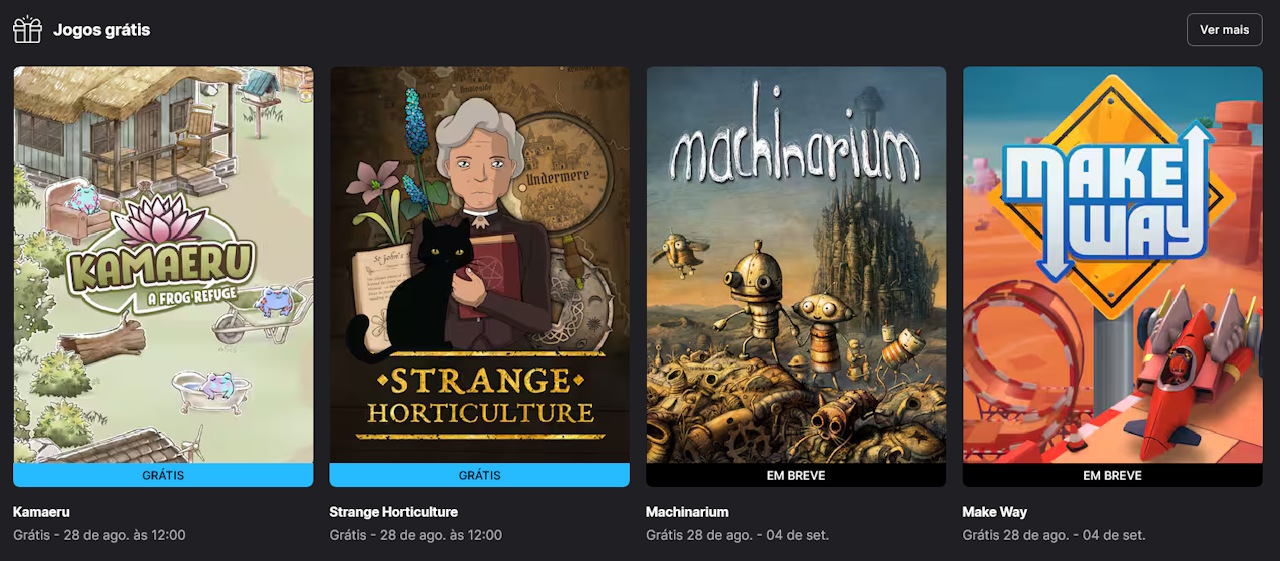
Task: Open the Machinarium cover thumbnail
Action: coord(796,265)
